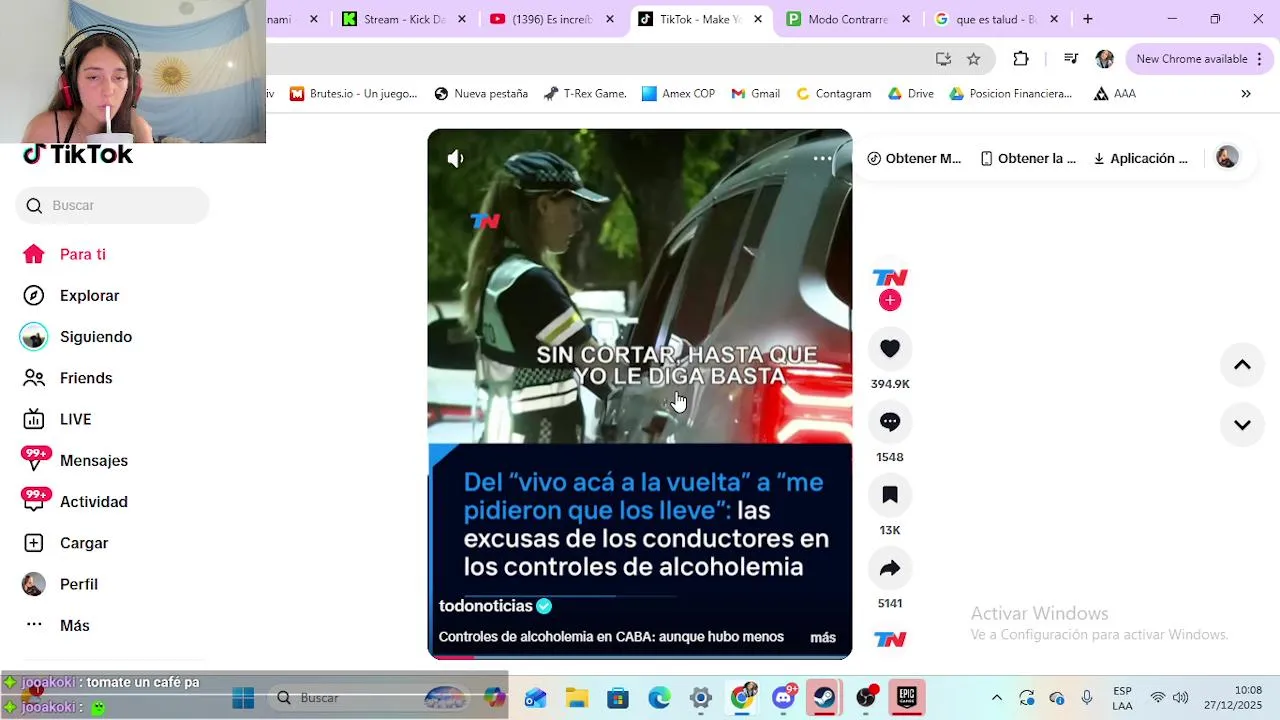Open the Chrome media control icon
Screen dimensions: 1280x720
[1071, 59]
